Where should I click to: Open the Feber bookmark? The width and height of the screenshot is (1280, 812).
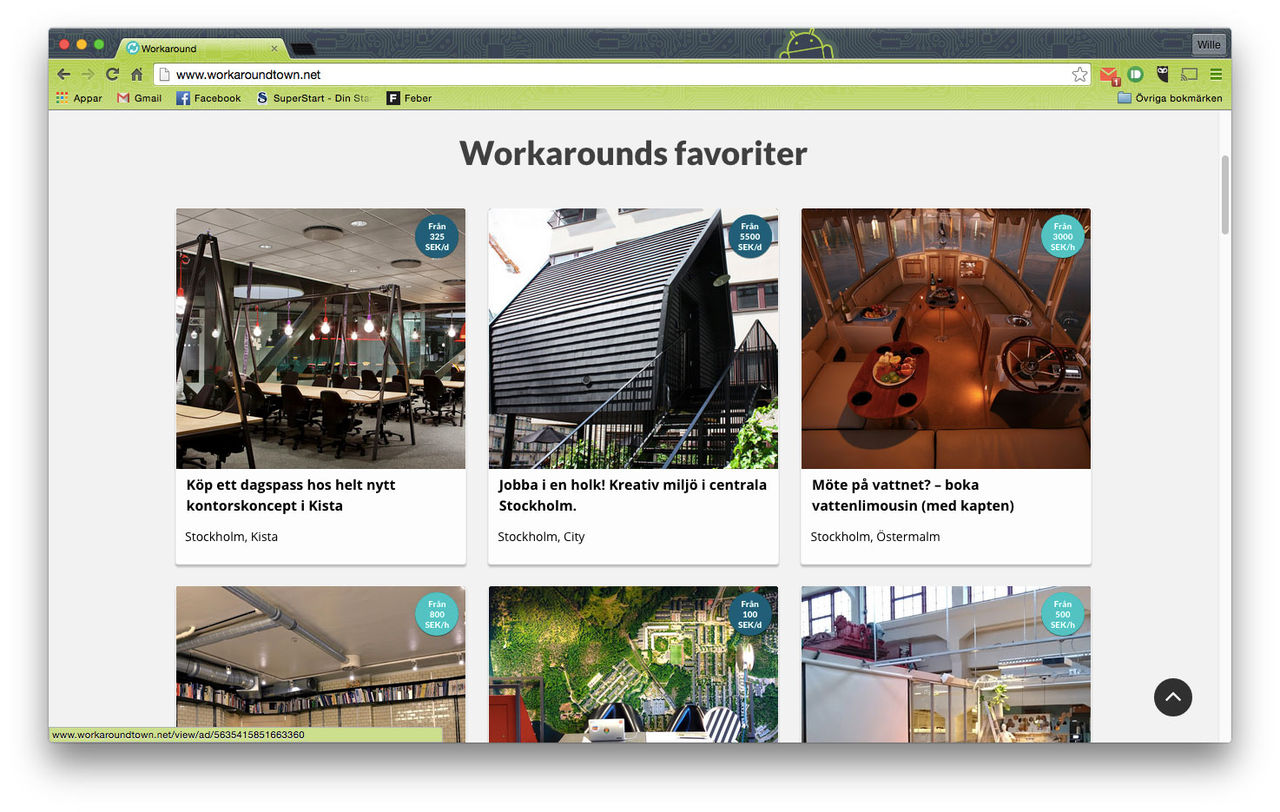(x=410, y=98)
